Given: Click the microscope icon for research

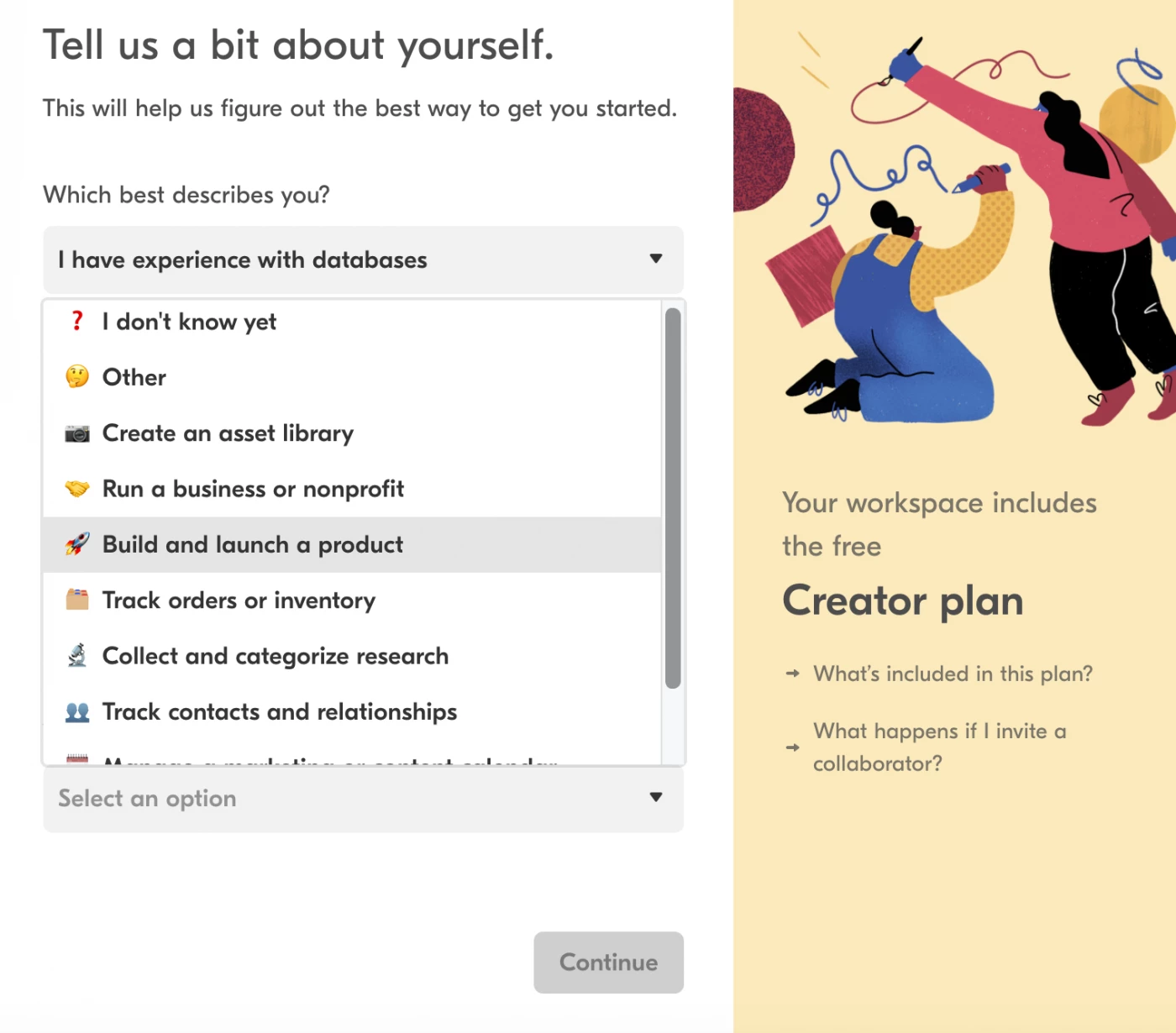Looking at the screenshot, I should point(77,655).
